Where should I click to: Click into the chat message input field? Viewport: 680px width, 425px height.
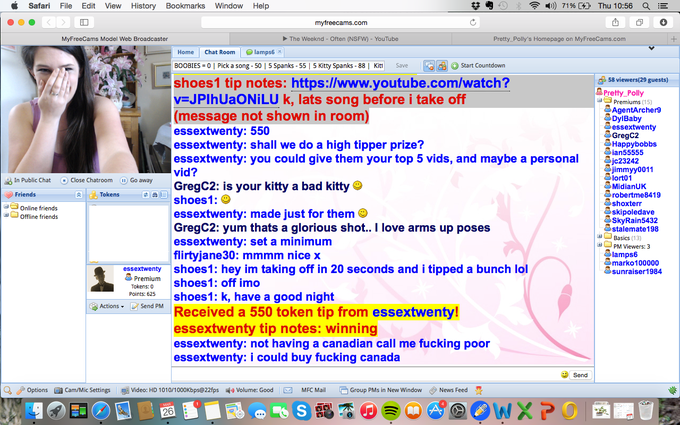coord(365,375)
